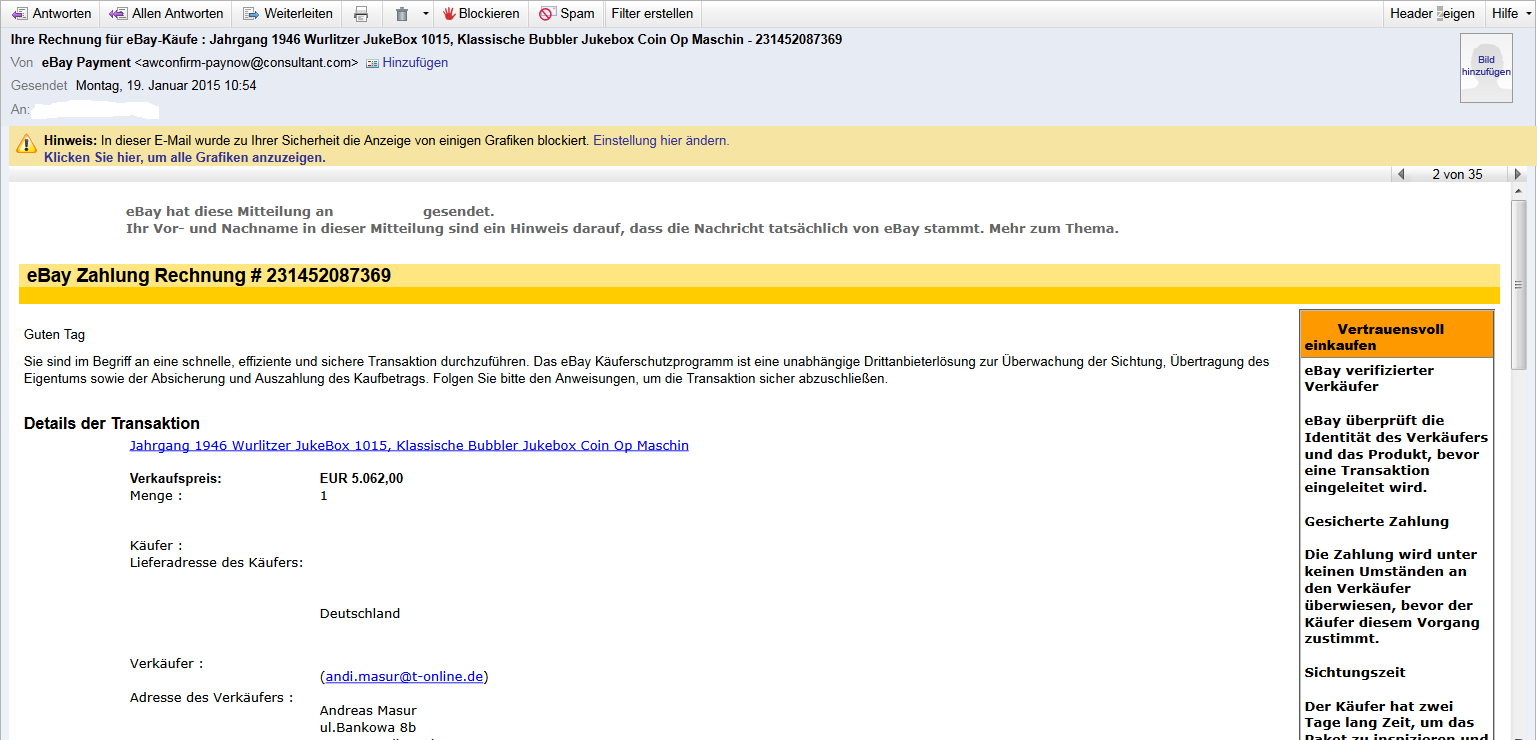The image size is (1537, 740).
Task: Click the vertical scrollbar thumb
Action: pyautogui.click(x=1519, y=284)
